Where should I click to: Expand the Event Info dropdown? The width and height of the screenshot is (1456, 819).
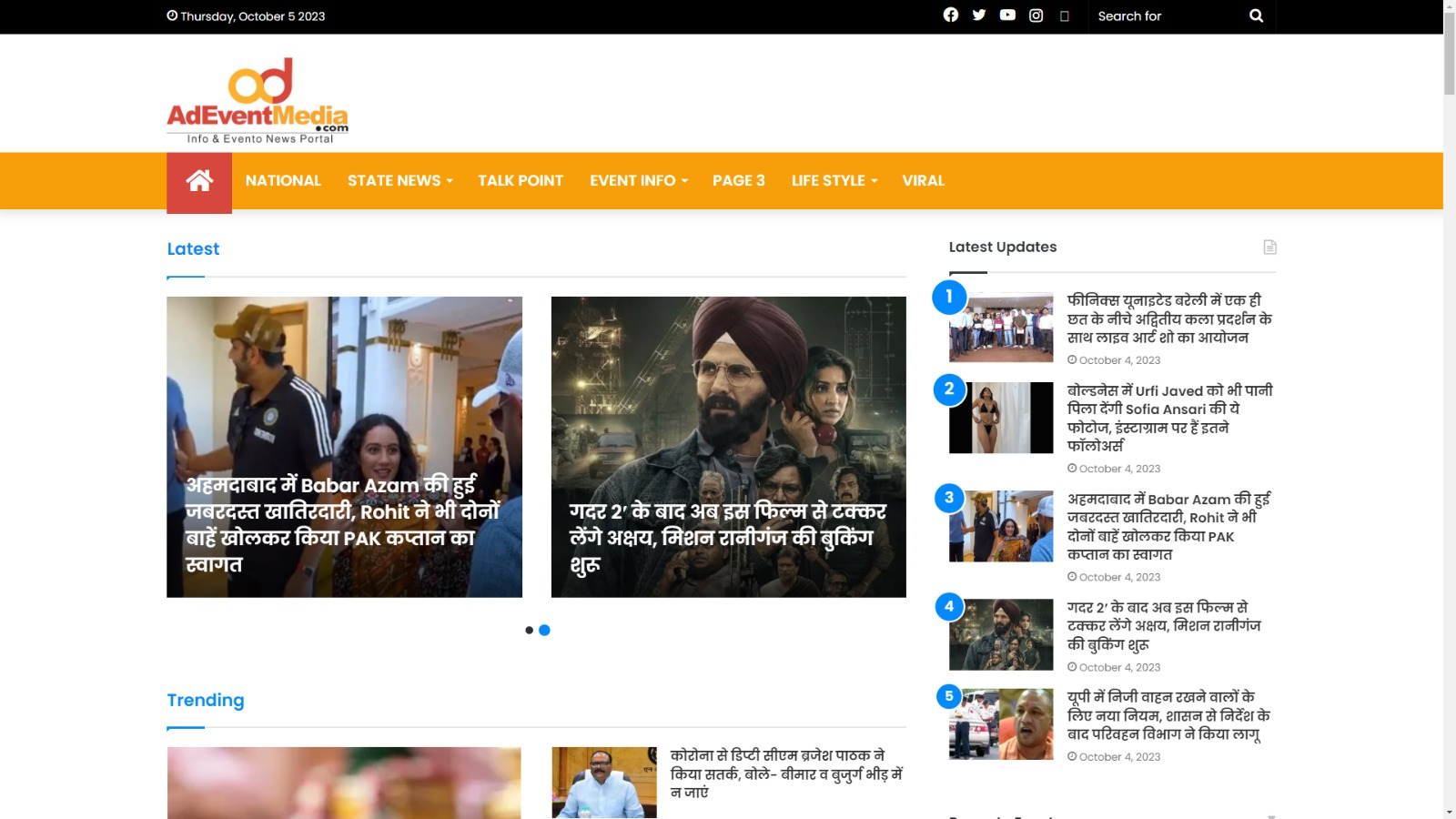pyautogui.click(x=638, y=181)
